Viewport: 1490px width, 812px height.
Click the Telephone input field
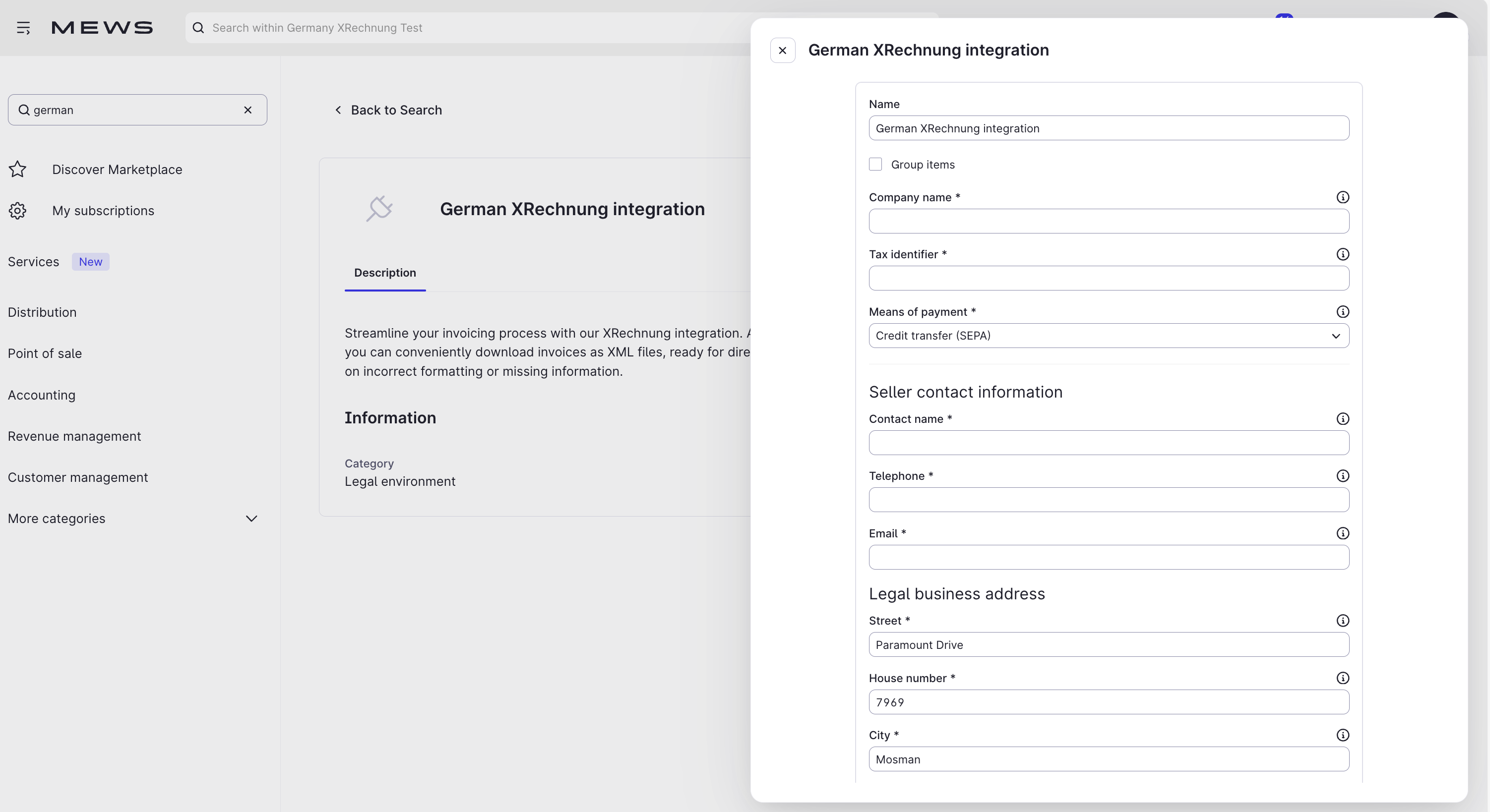point(1109,500)
